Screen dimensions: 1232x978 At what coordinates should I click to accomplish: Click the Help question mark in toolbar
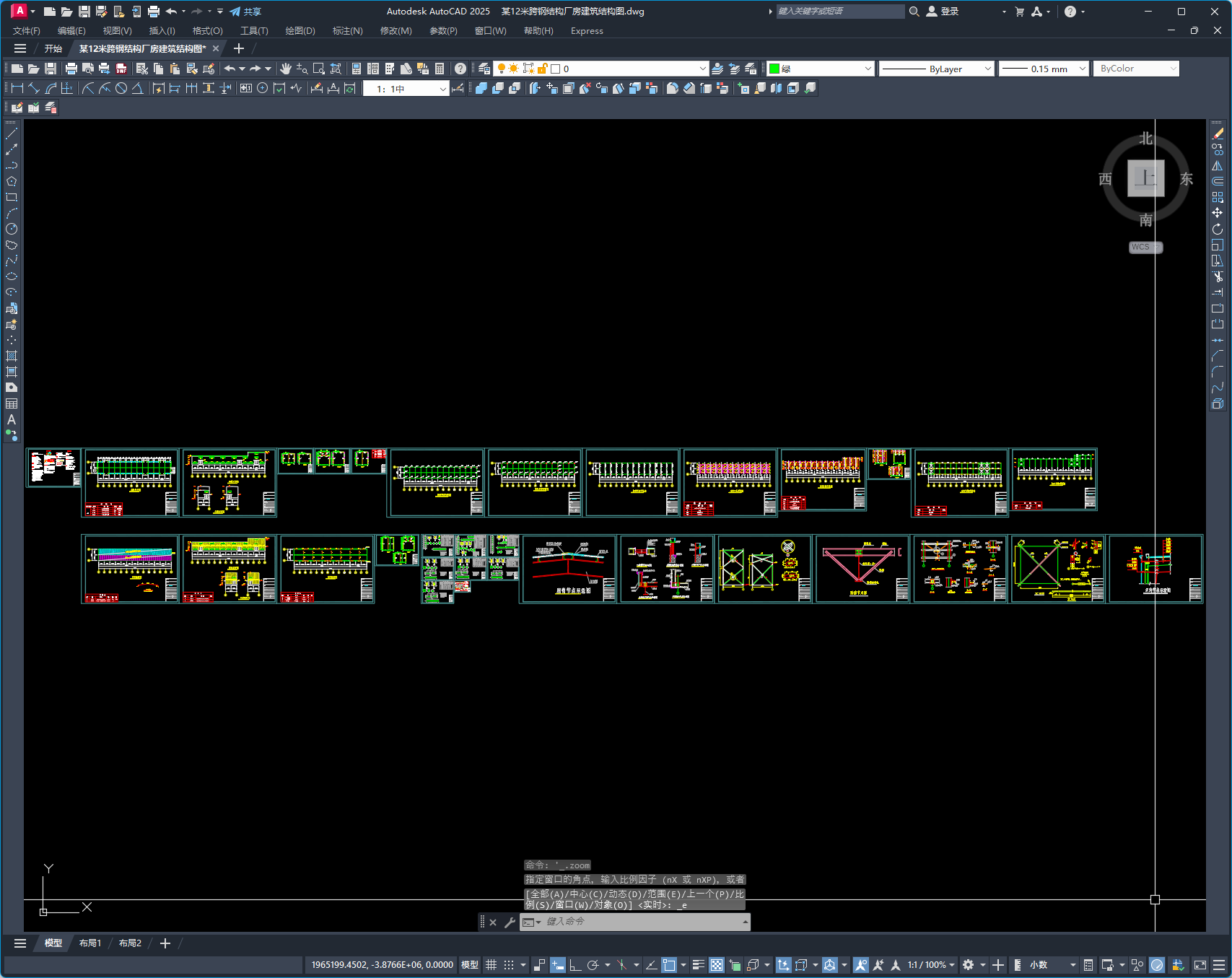[460, 69]
